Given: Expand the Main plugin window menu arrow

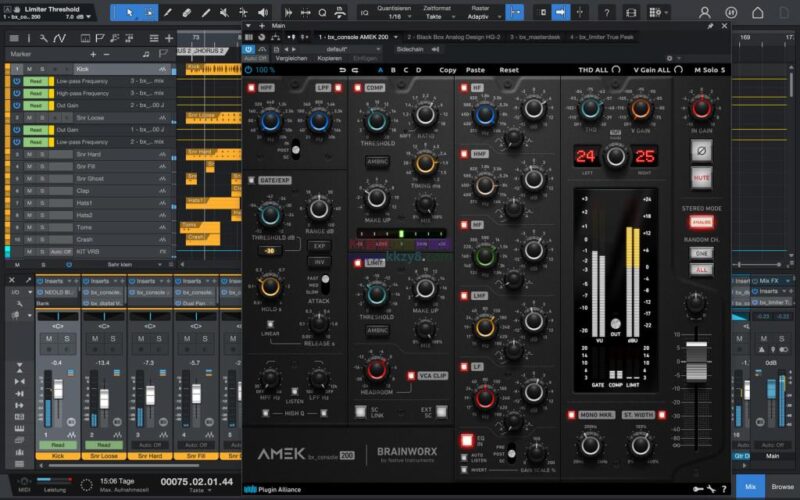Looking at the screenshot, I should pyautogui.click(x=248, y=26).
